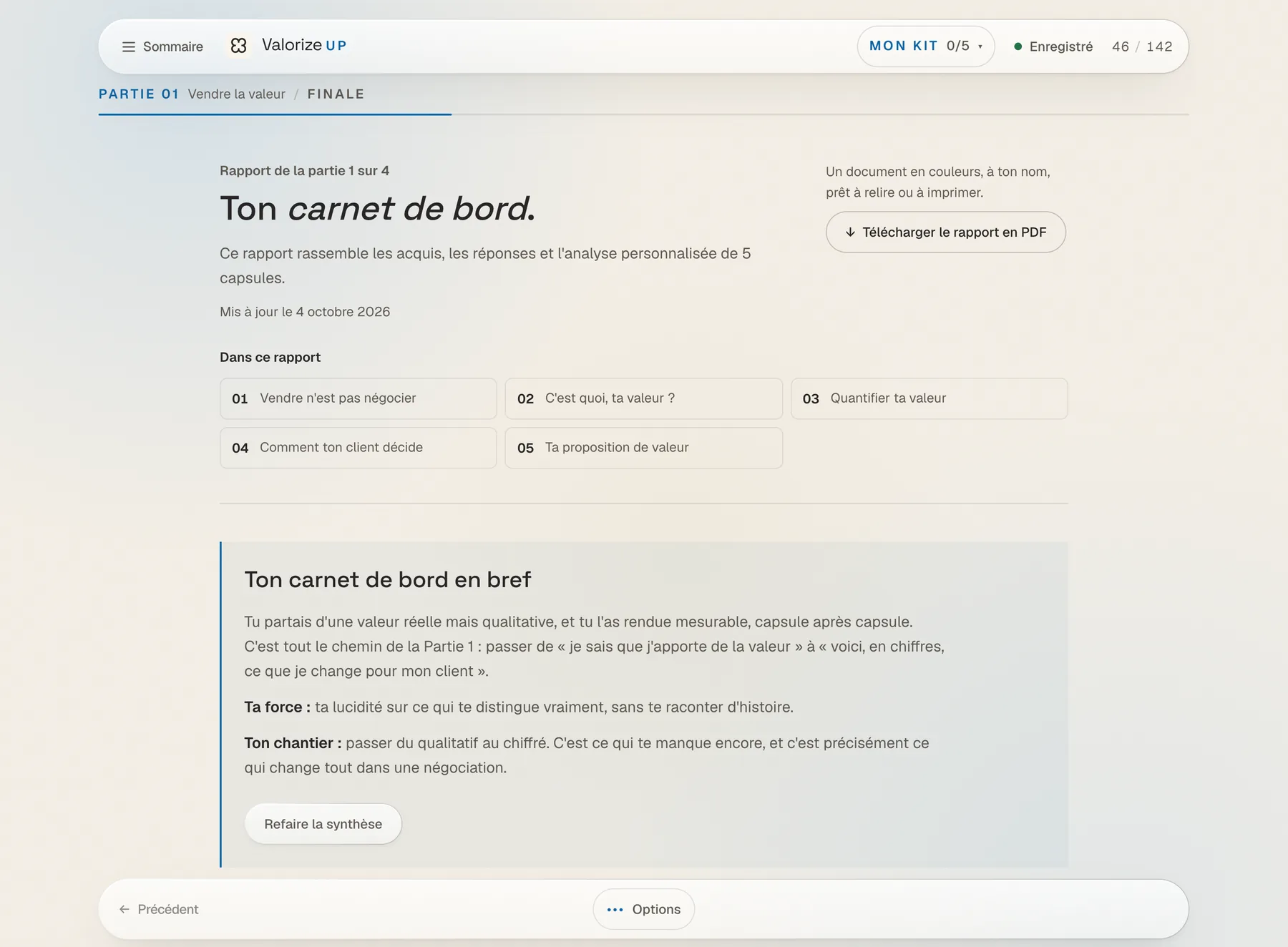The image size is (1288, 947).
Task: Click the 46 / 142 page counter
Action: (1142, 46)
